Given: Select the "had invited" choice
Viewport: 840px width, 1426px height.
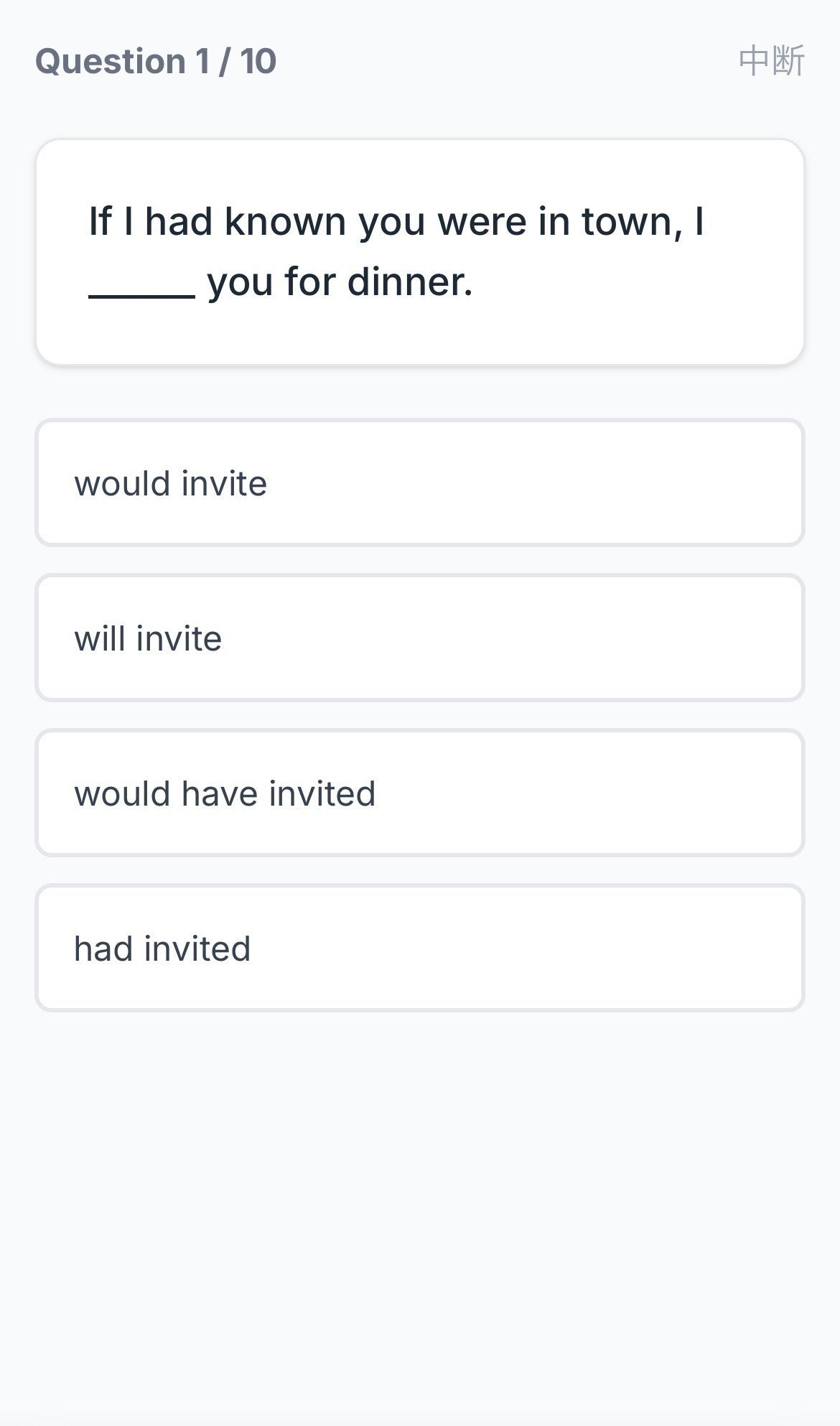Looking at the screenshot, I should [419, 949].
